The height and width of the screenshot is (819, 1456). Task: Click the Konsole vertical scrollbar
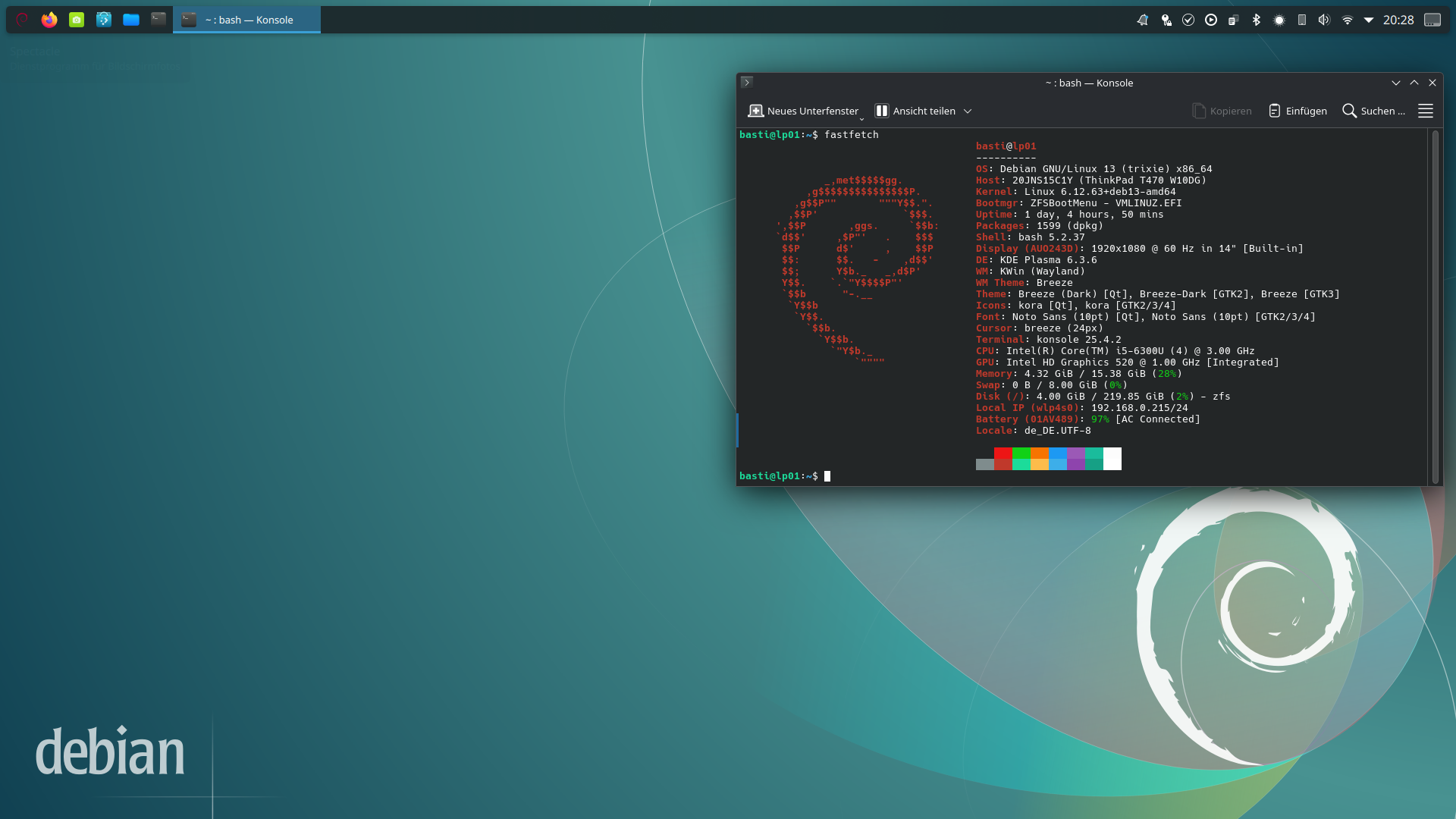(x=1435, y=307)
